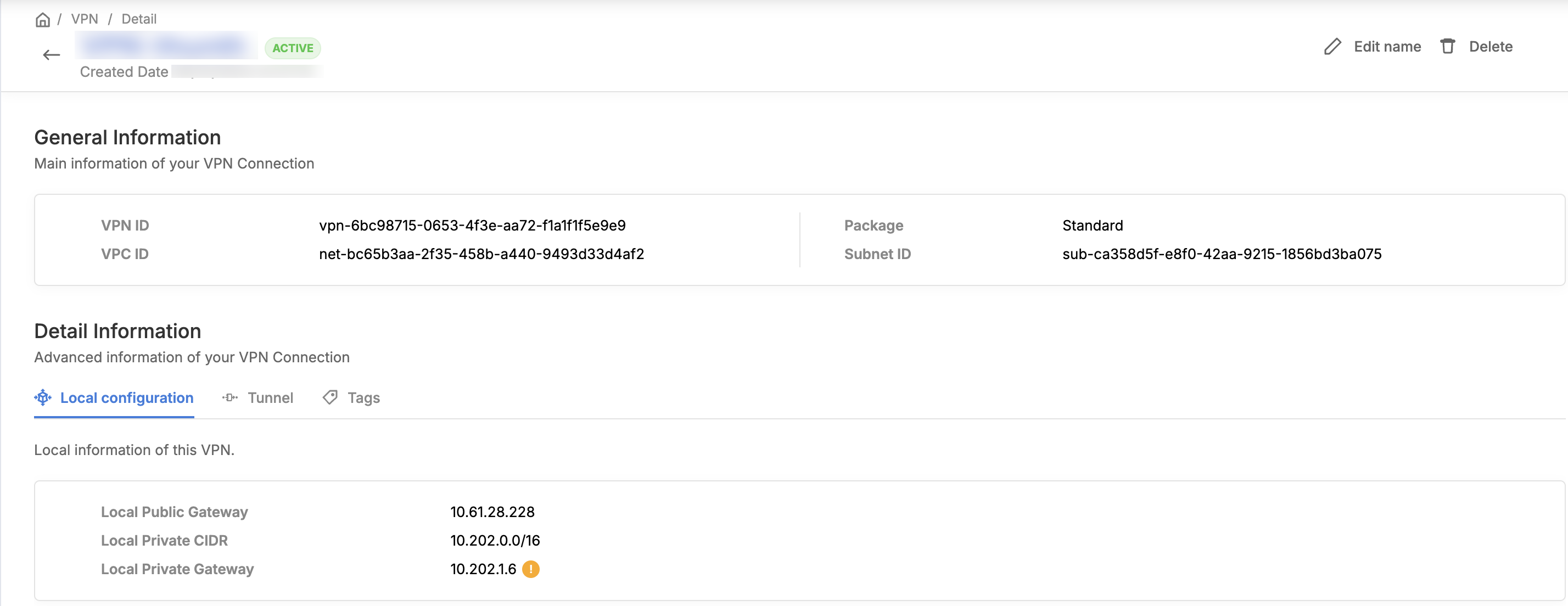1568x606 pixels.
Task: Click the Tunnel tab icon
Action: (x=230, y=397)
